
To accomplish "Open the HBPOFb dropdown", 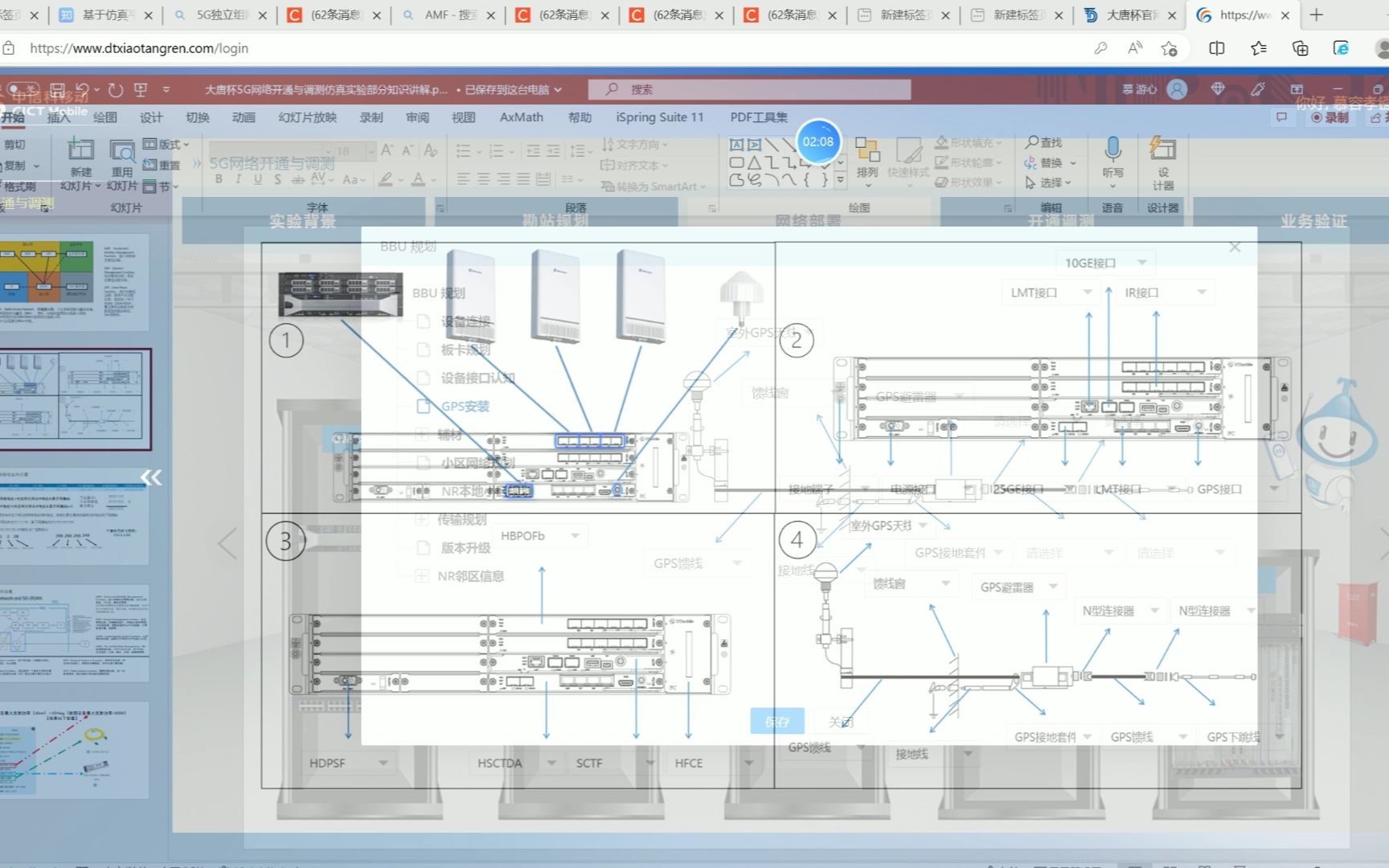I will pos(542,536).
